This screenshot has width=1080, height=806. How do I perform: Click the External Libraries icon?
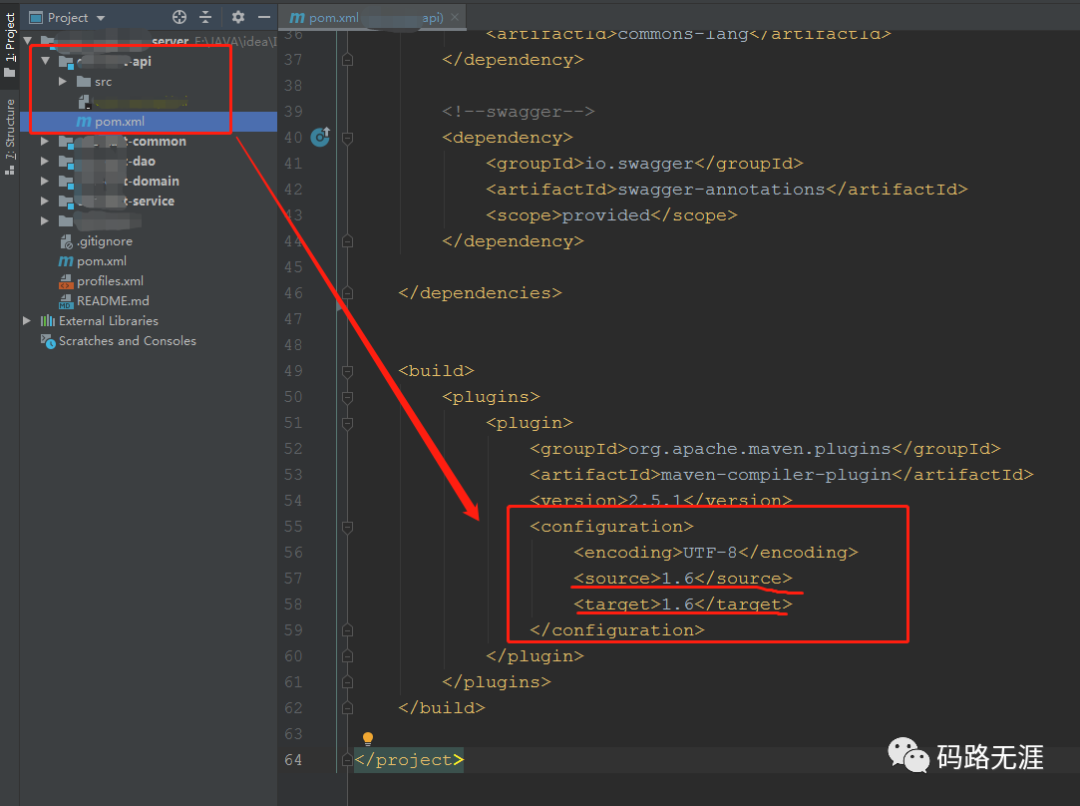(x=48, y=321)
